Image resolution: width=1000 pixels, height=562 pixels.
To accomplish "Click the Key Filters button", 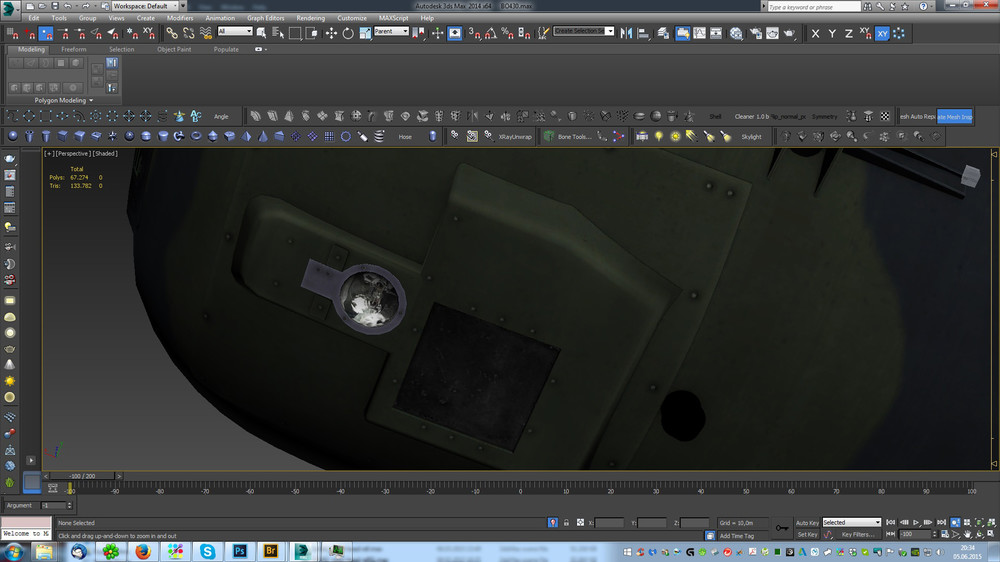I will (858, 535).
